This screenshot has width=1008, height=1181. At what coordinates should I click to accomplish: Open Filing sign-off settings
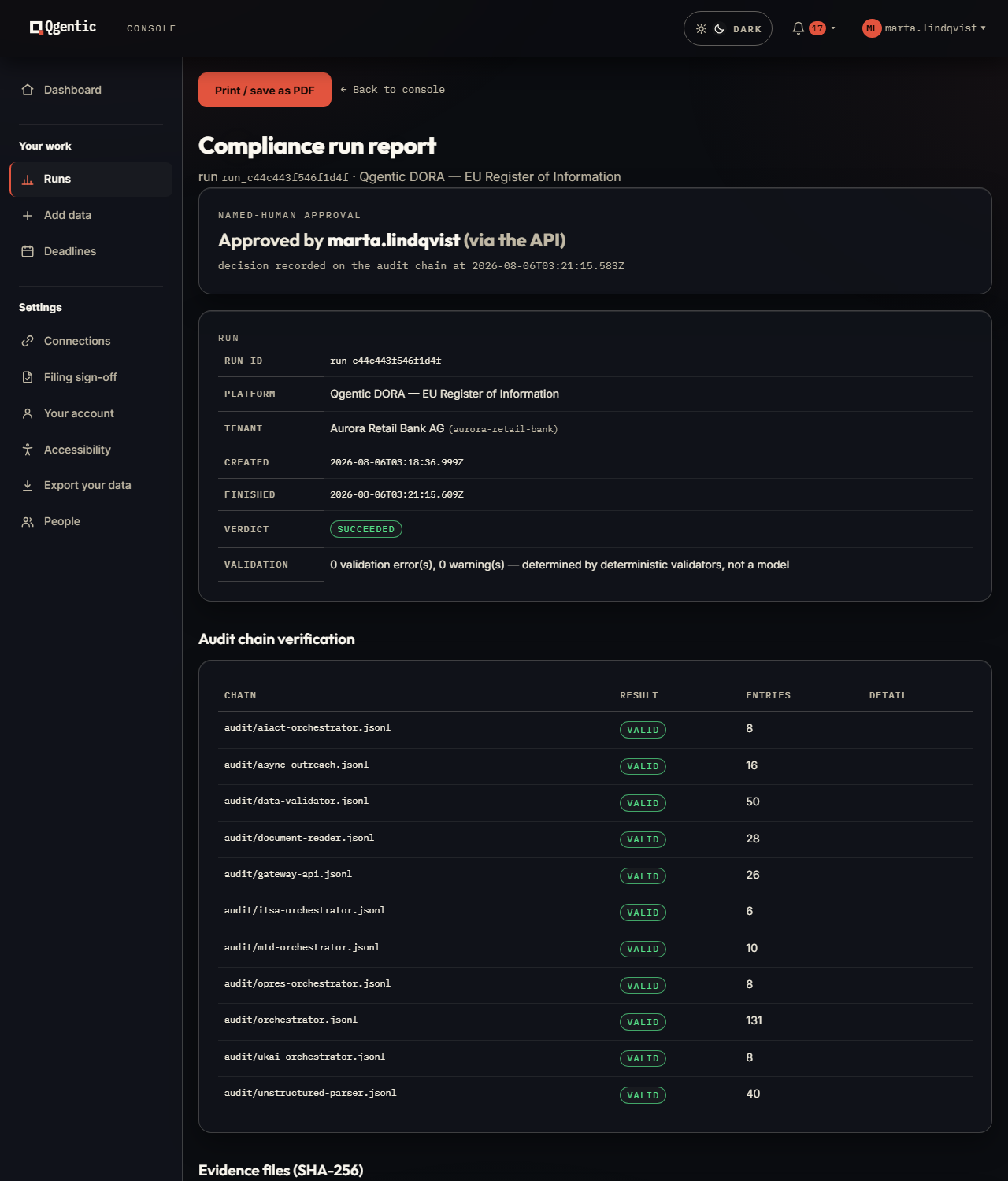(x=91, y=377)
